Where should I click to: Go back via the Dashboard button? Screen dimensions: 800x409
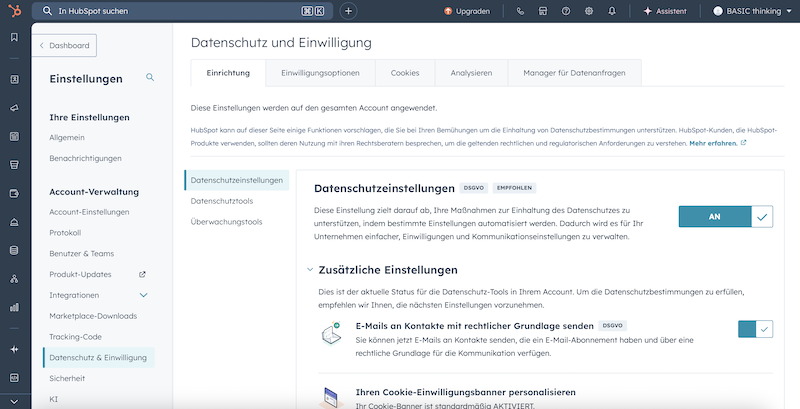(x=64, y=45)
